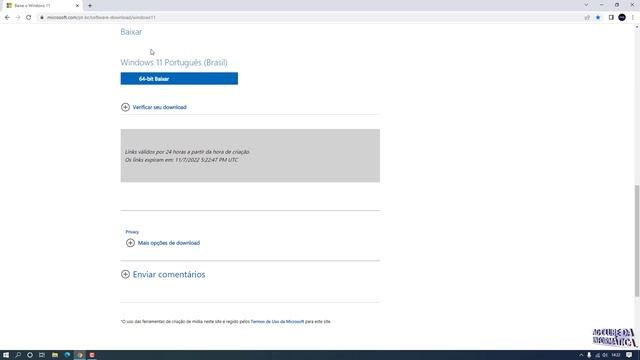Click 'Windows 11 Português (Brasil)' heading

tap(174, 62)
